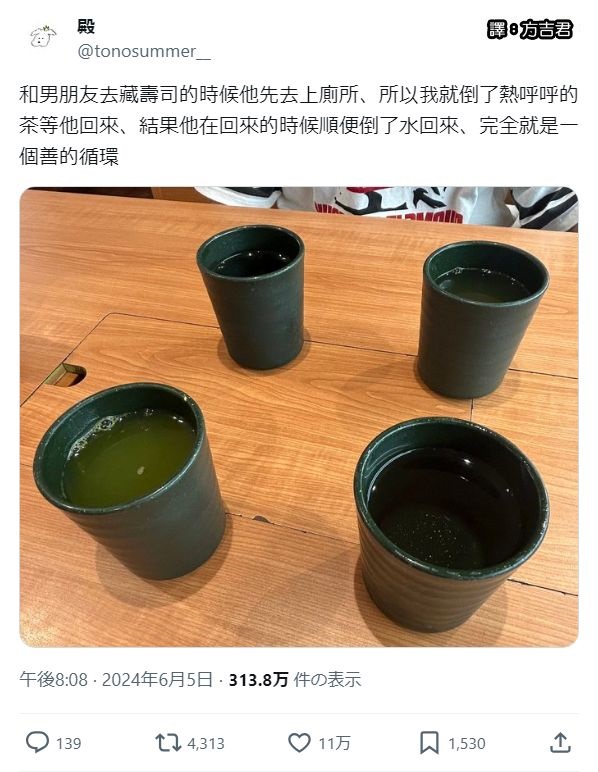Click the light green tea cup in photo

(x=130, y=480)
